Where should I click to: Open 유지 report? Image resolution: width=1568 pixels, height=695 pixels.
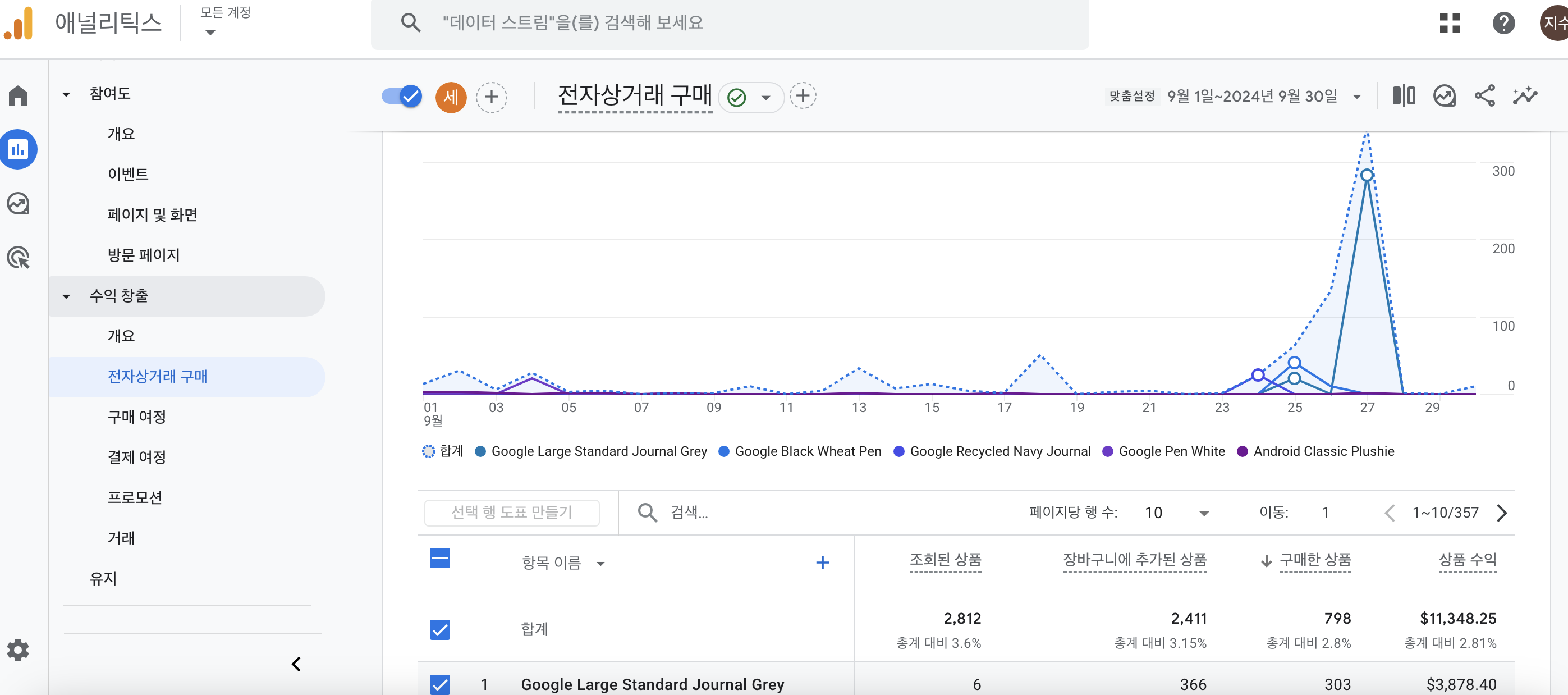click(103, 579)
